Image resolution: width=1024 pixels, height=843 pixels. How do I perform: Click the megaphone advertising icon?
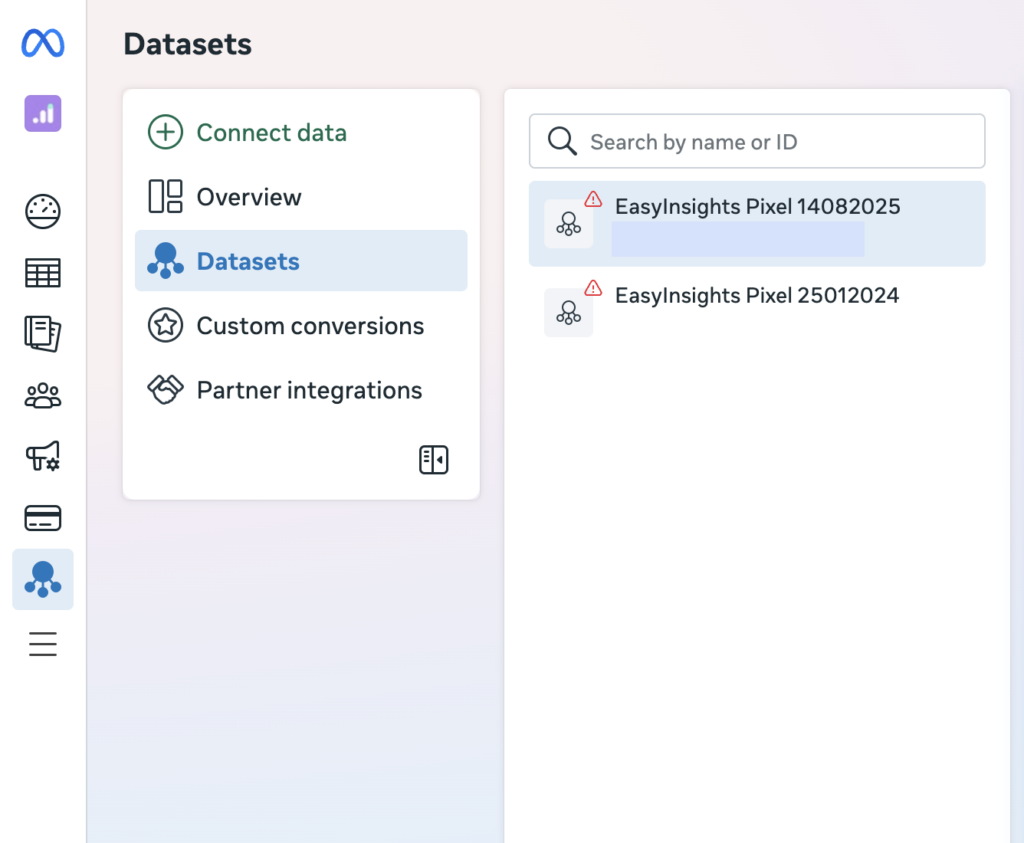[42, 457]
